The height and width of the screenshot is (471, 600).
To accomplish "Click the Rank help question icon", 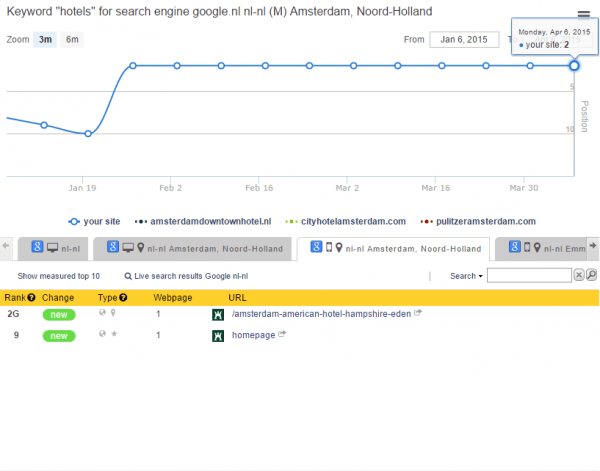I will 32,297.
